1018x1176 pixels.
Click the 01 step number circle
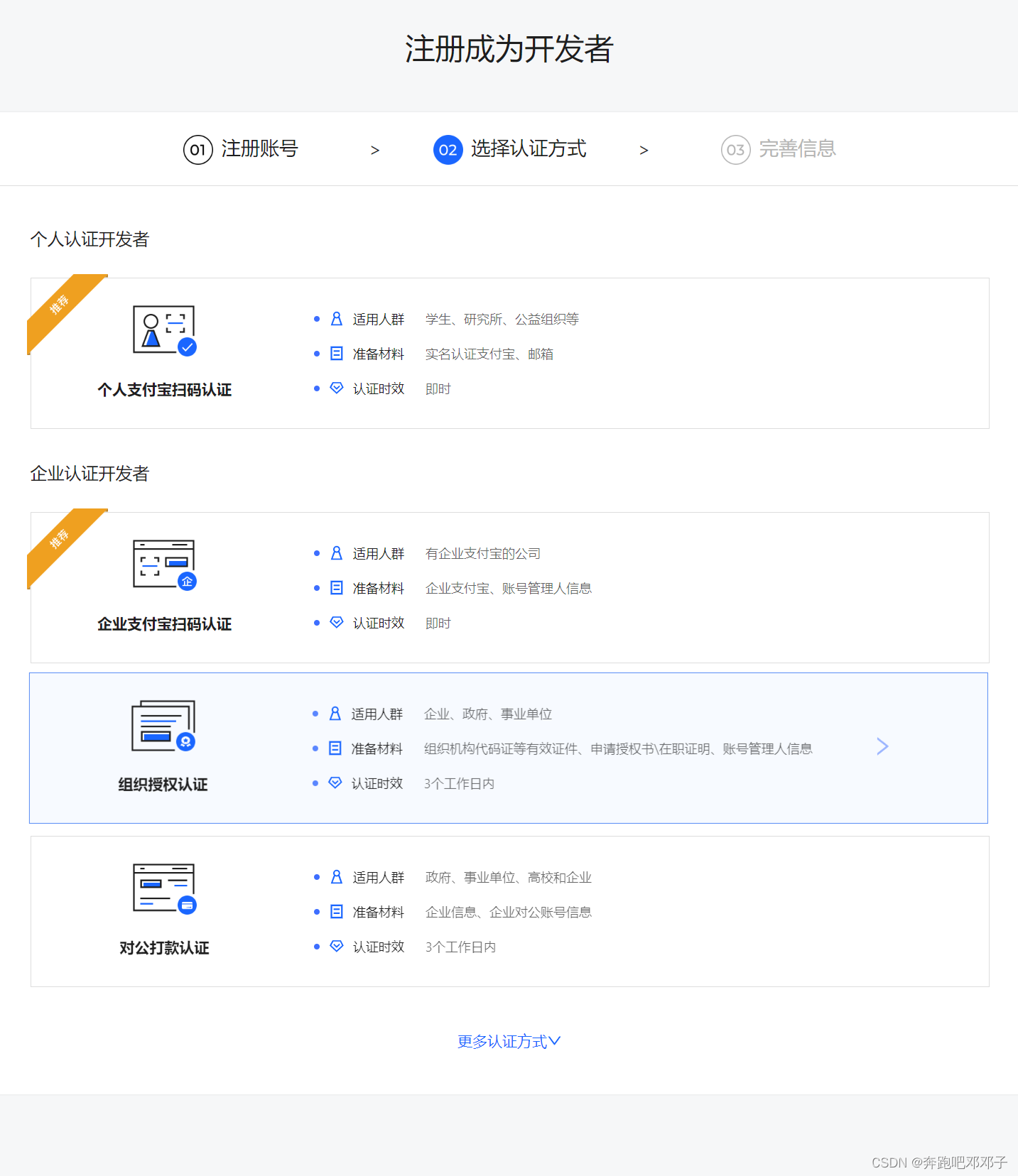[x=198, y=150]
